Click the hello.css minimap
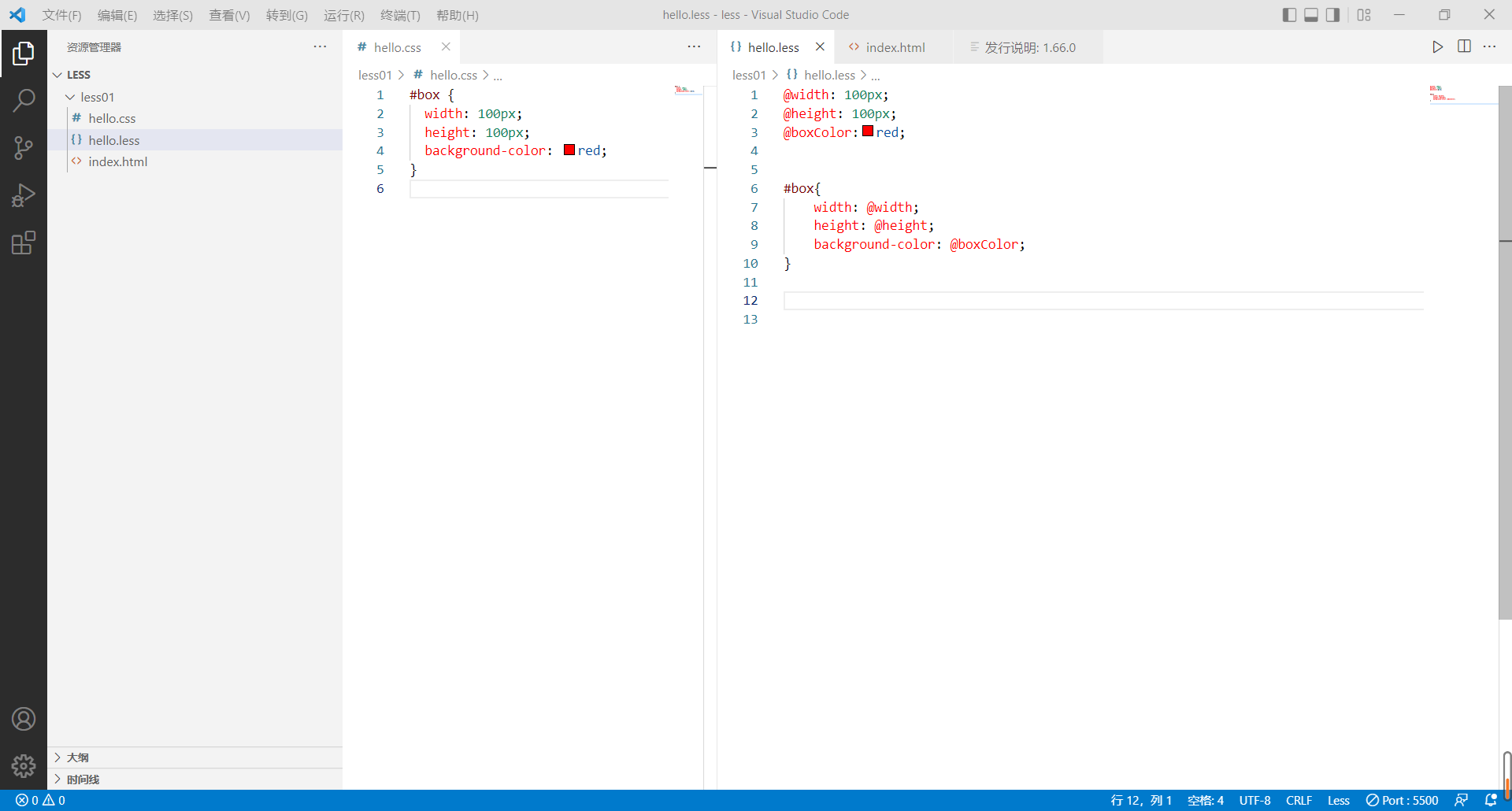Viewport: 1512px width, 811px height. click(687, 90)
